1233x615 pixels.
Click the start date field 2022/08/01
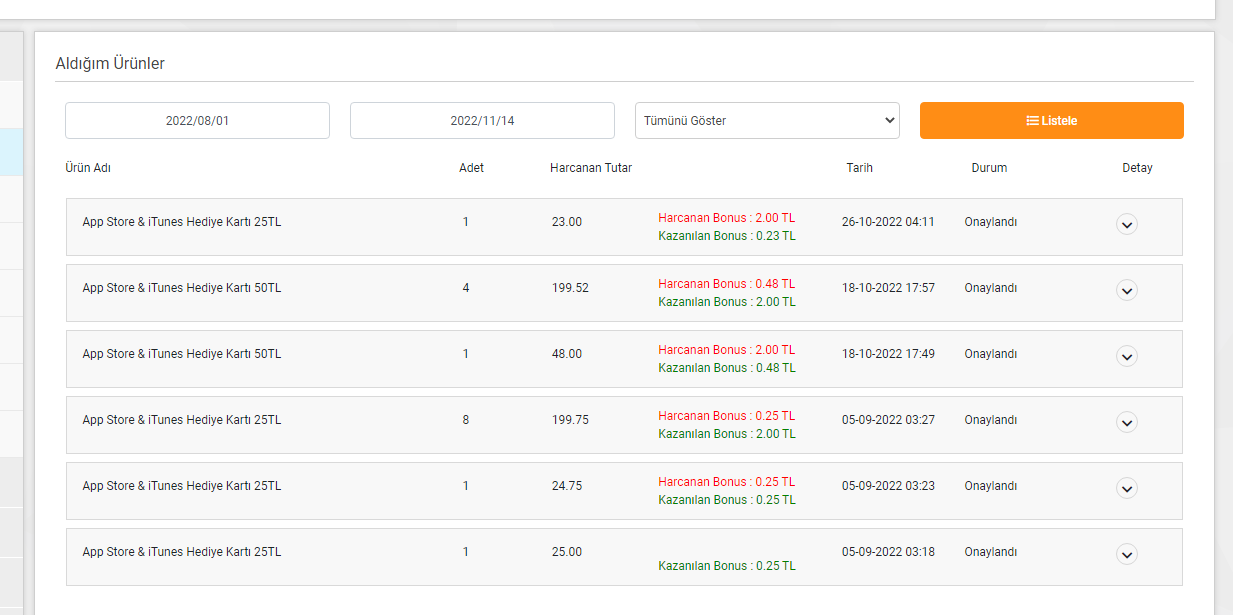[x=197, y=120]
